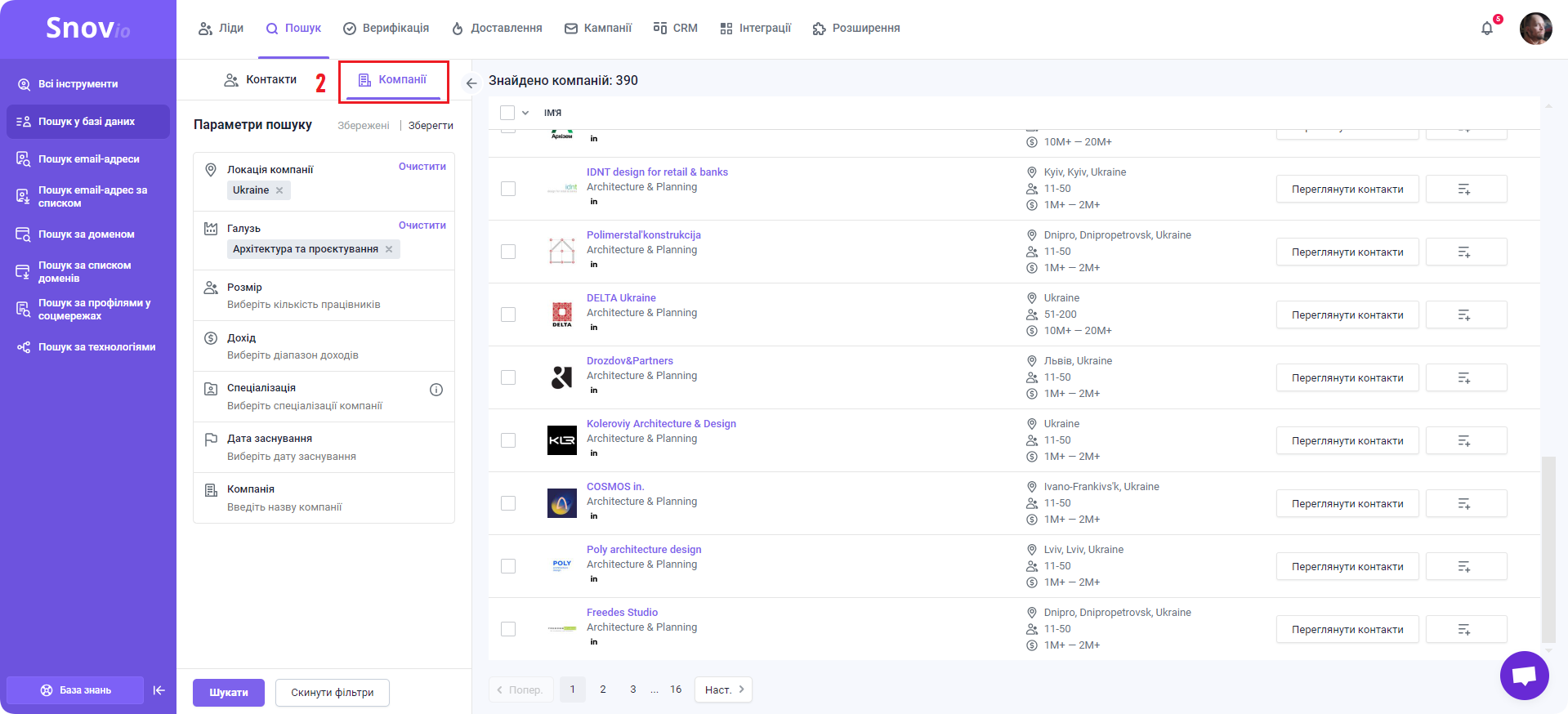Select Freedes Studio checkbox
This screenshot has width=1568, height=714.
(508, 629)
